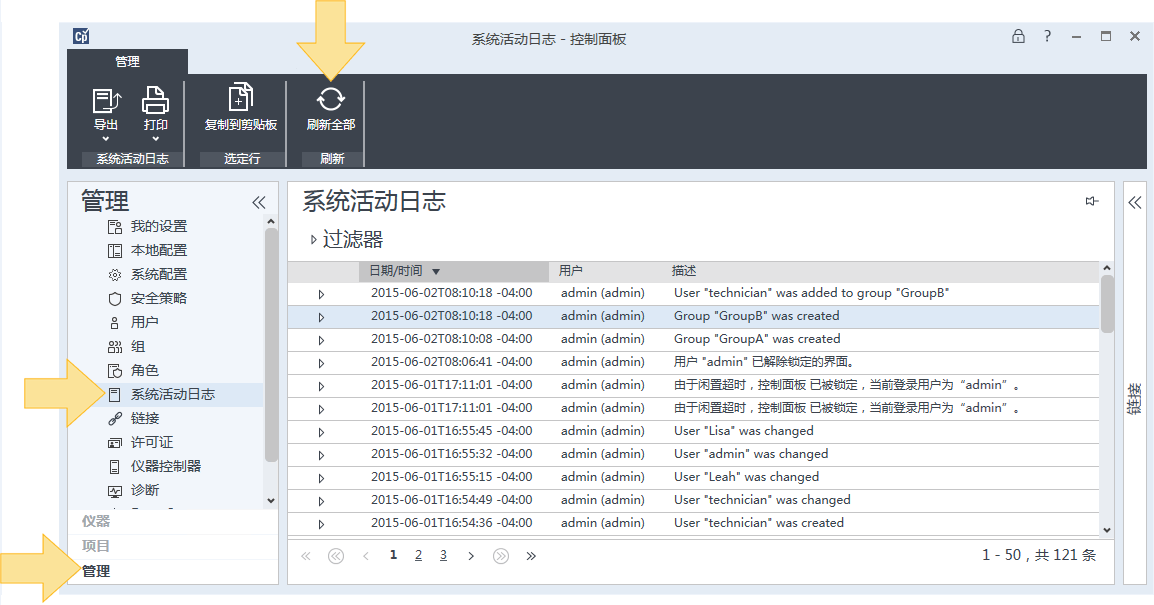The width and height of the screenshot is (1154, 605).
Task: Click the sidebar vertical scrollbar thumb
Action: pyautogui.click(x=271, y=345)
